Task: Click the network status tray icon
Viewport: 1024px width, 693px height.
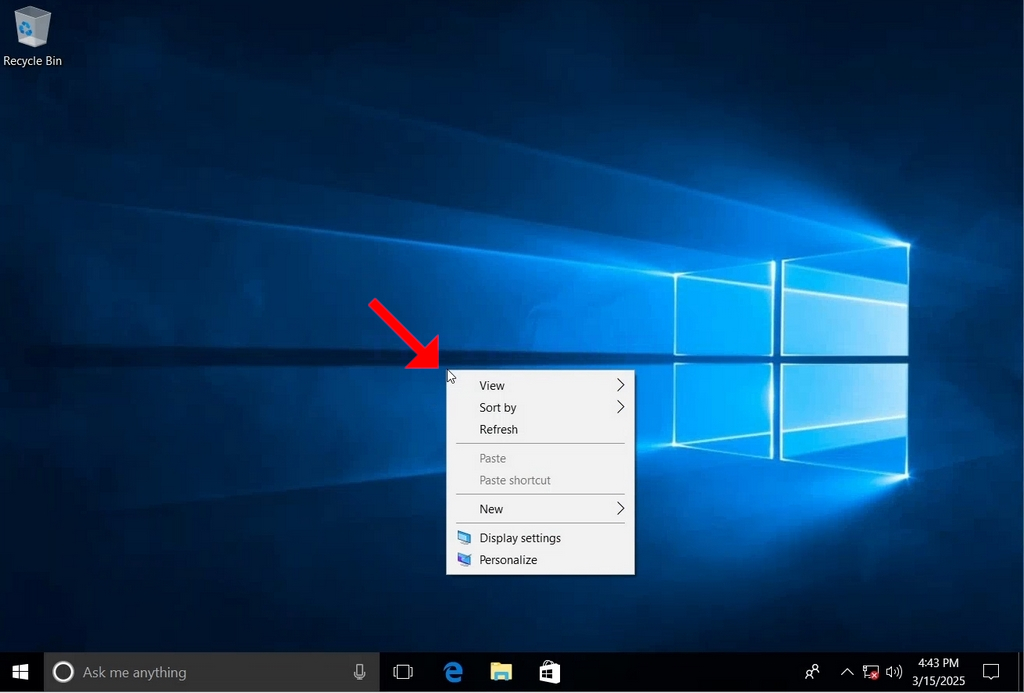Action: click(871, 672)
